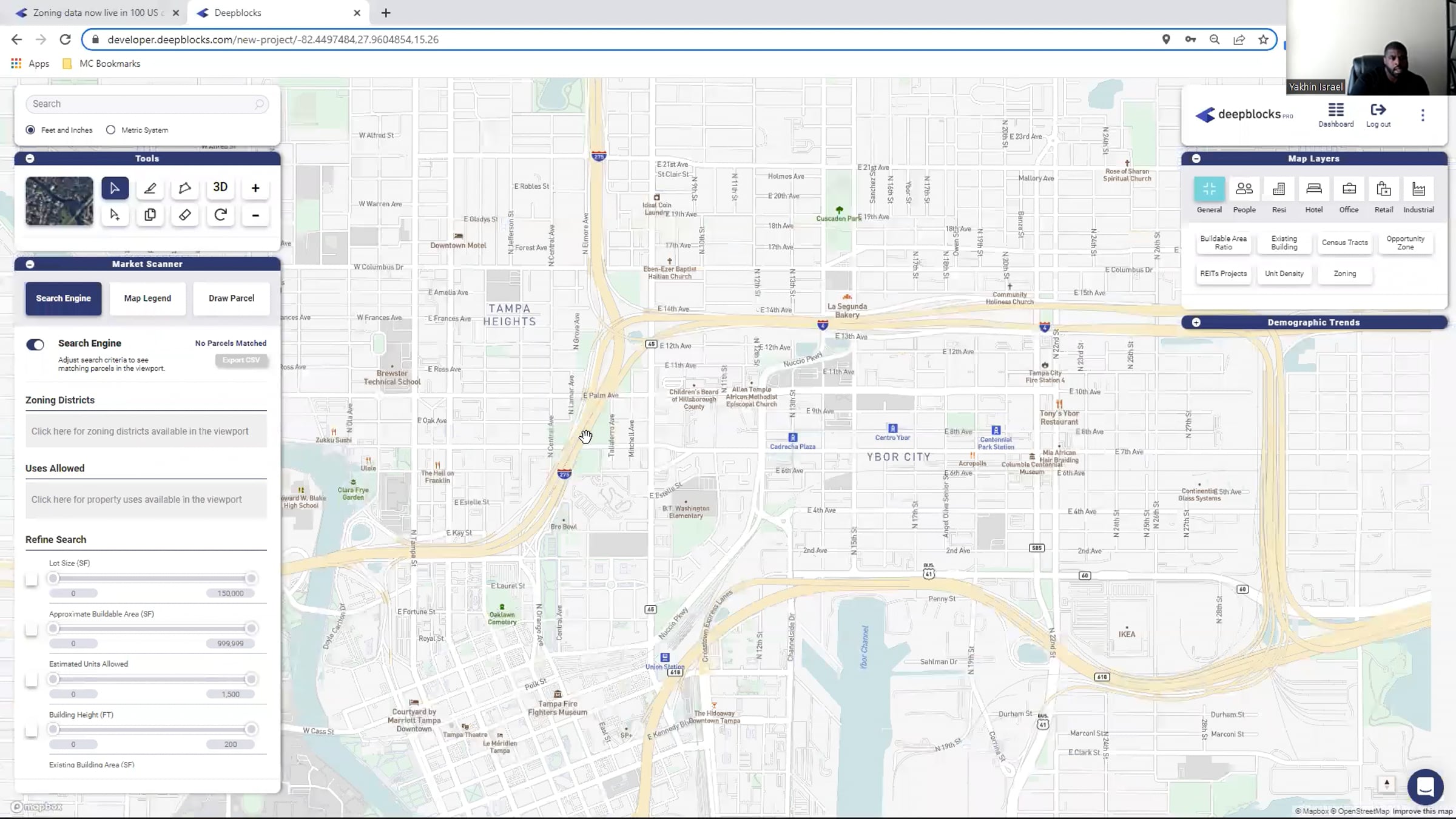1456x819 pixels.
Task: Expand the Demographic Trends panel
Action: point(1196,322)
